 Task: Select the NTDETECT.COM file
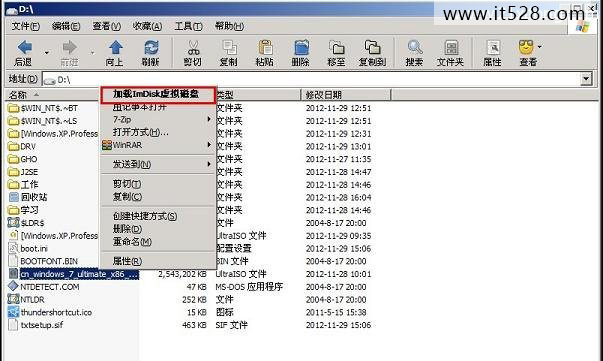(43, 286)
